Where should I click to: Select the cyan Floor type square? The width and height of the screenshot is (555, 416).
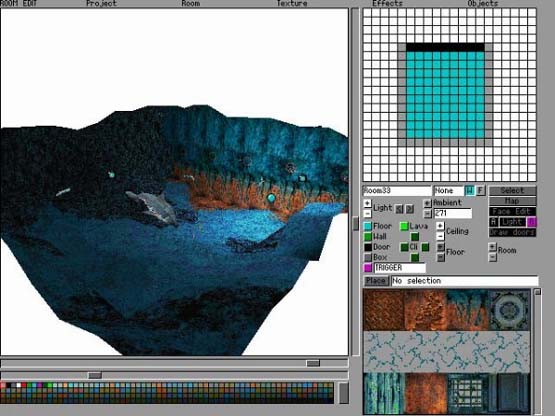point(368,226)
